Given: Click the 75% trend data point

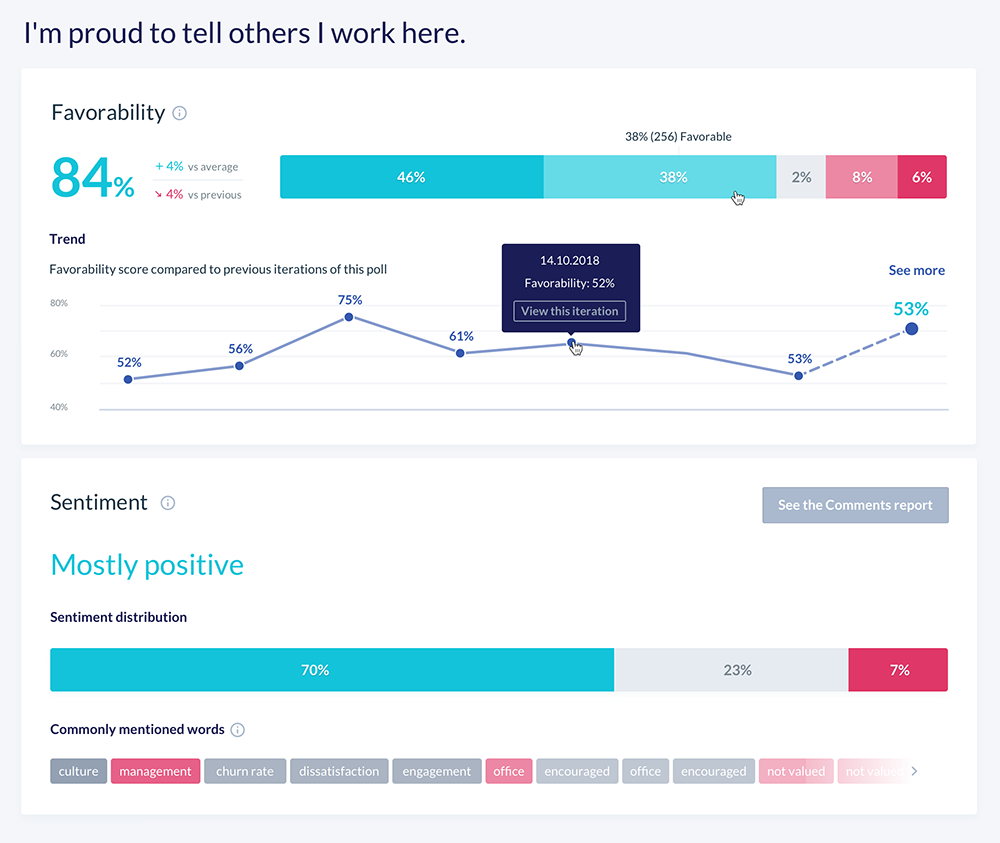Looking at the screenshot, I should pyautogui.click(x=349, y=317).
